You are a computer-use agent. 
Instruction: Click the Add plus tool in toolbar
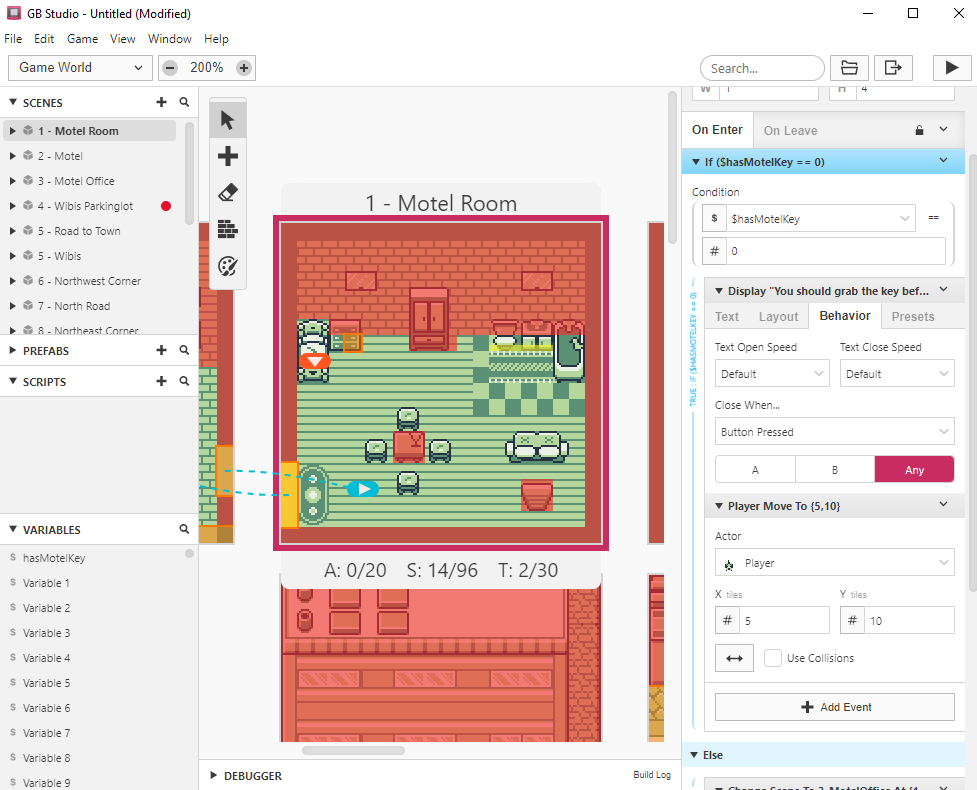pos(228,156)
